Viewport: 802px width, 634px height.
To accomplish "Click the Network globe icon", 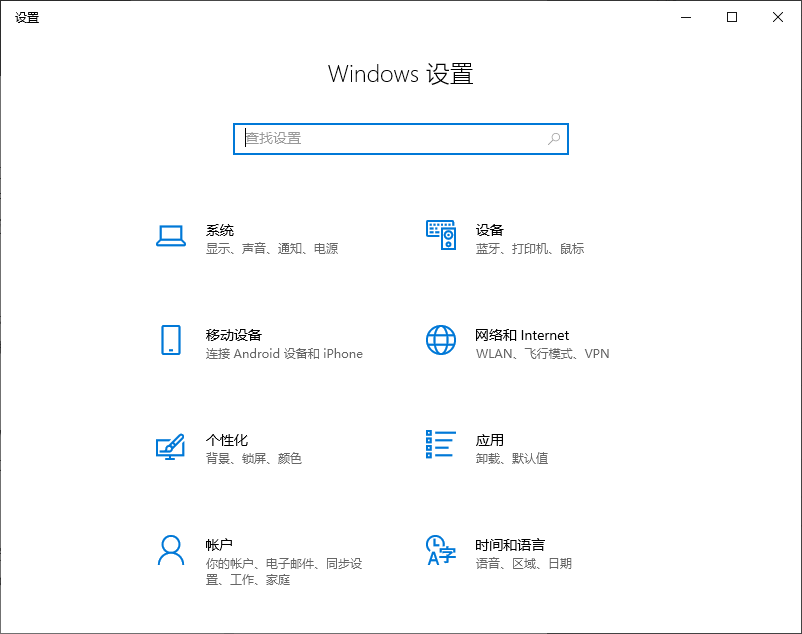I will [441, 340].
